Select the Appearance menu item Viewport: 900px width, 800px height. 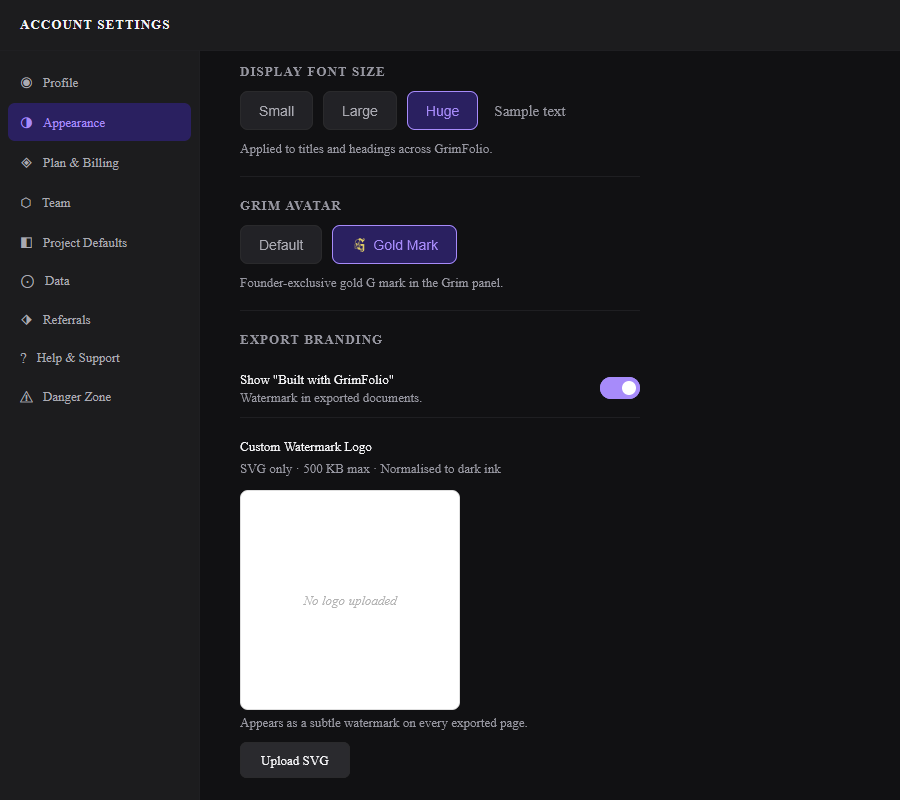point(99,122)
